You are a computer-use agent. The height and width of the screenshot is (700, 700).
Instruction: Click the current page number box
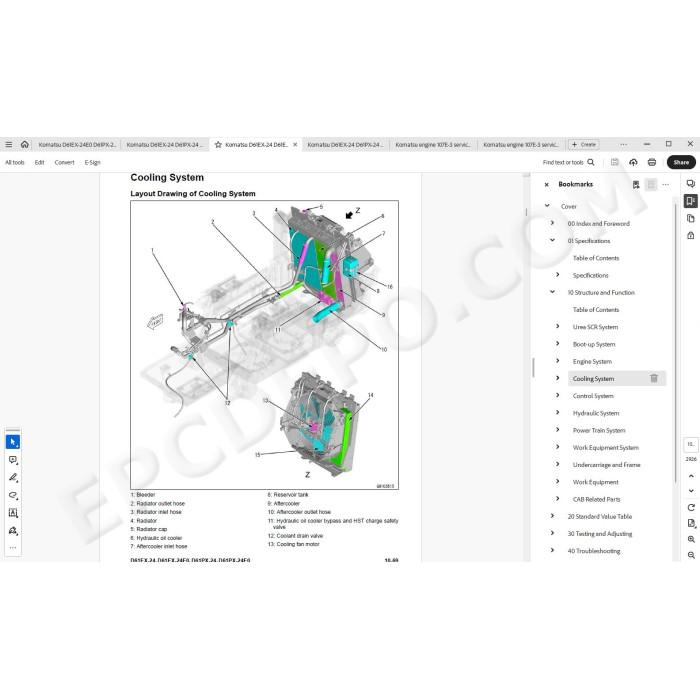pos(691,445)
